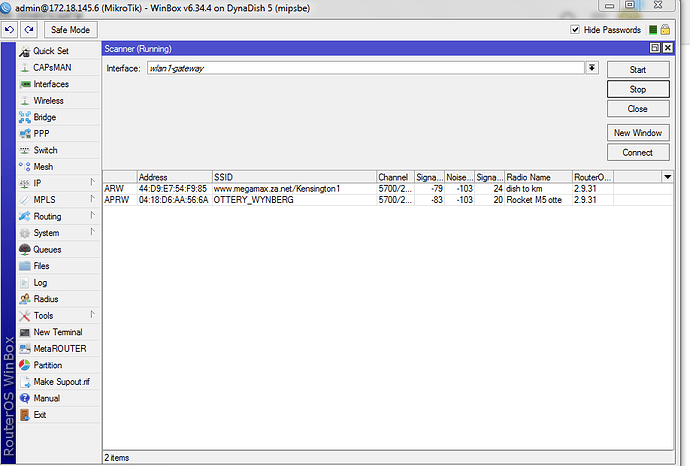Expand the Tools submenu
Image resolution: width=690 pixels, height=466 pixels.
(x=43, y=315)
